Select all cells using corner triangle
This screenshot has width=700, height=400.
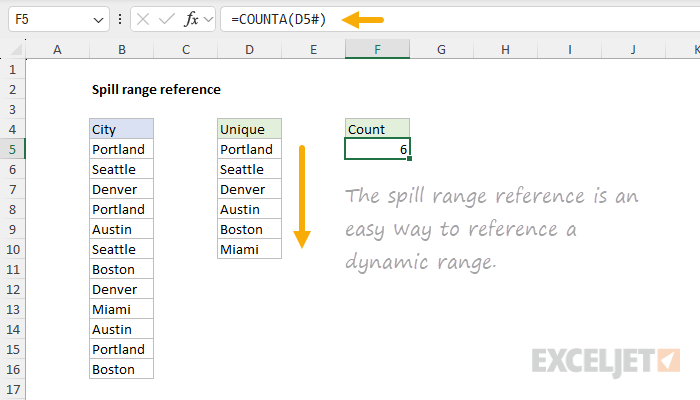point(17,49)
